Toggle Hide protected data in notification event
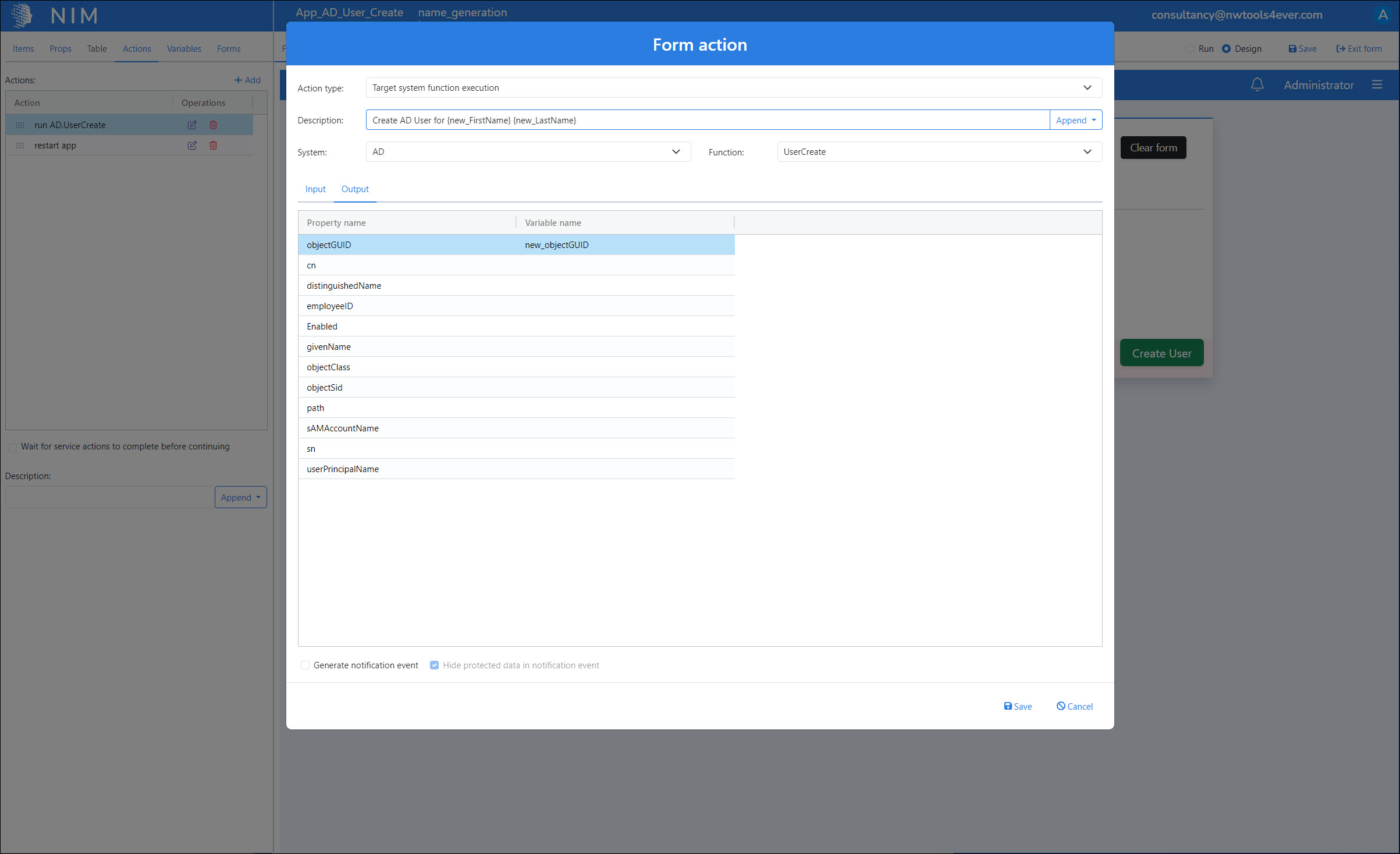The image size is (1400, 854). point(434,665)
